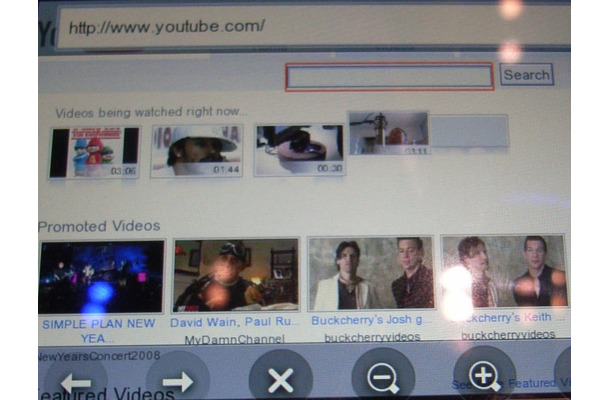This screenshot has height=400, width=610.
Task: Visit the NewYearsConcert2008 channel link
Action: (x=100, y=356)
